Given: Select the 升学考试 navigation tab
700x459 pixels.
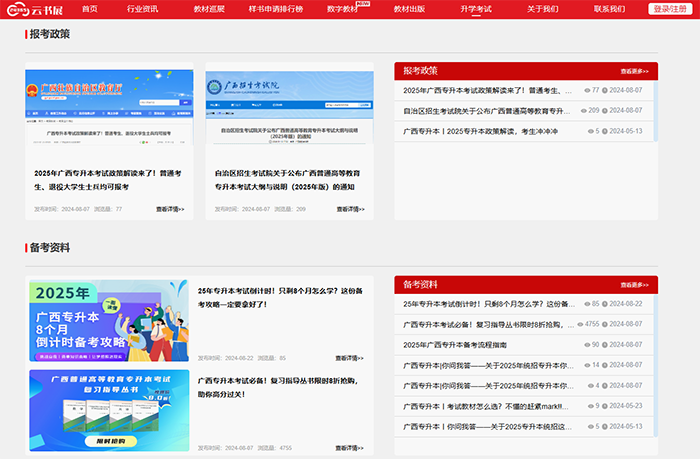Looking at the screenshot, I should [x=476, y=9].
